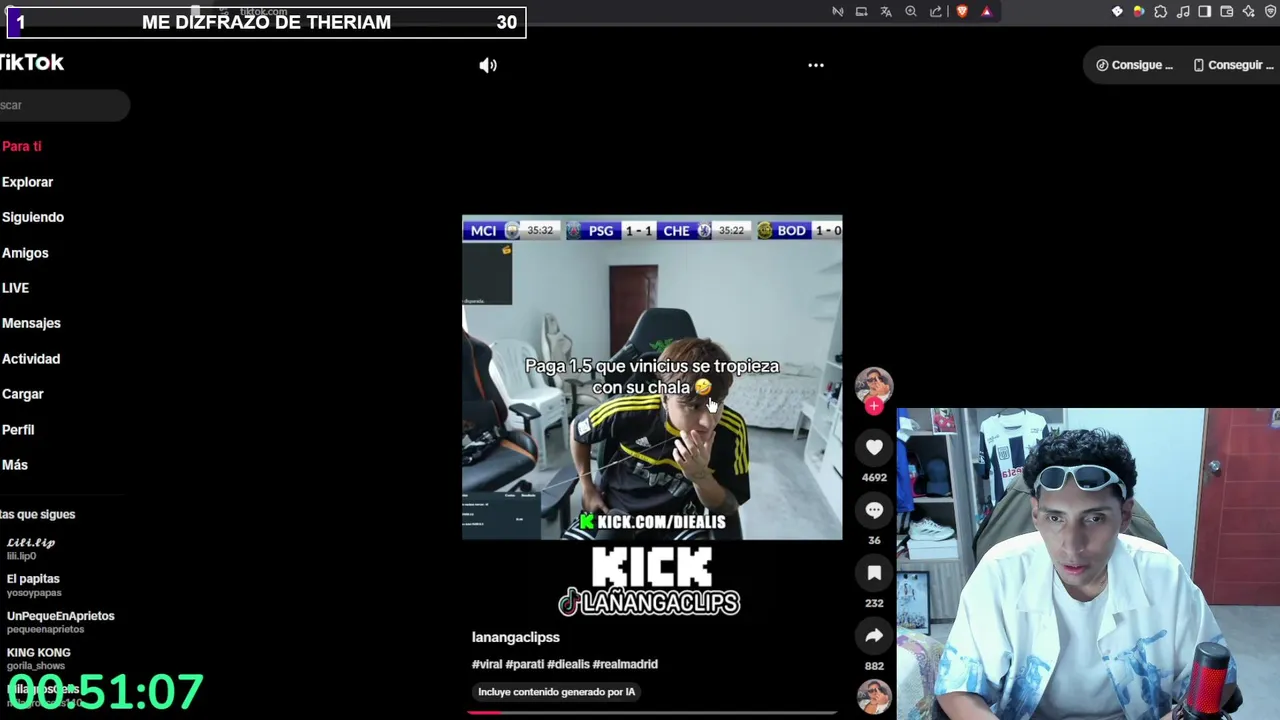Open Brave Shields lion icon
Image resolution: width=1280 pixels, height=720 pixels.
962,12
